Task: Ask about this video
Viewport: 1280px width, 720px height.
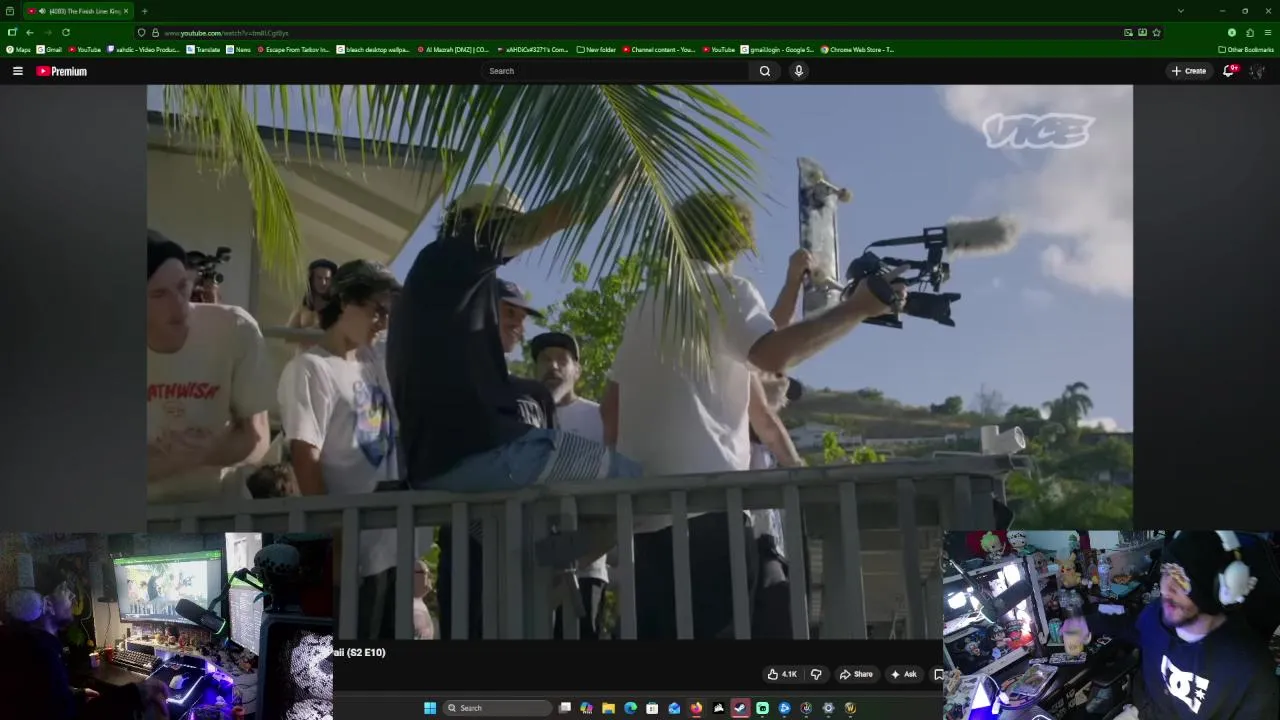Action: pos(903,674)
